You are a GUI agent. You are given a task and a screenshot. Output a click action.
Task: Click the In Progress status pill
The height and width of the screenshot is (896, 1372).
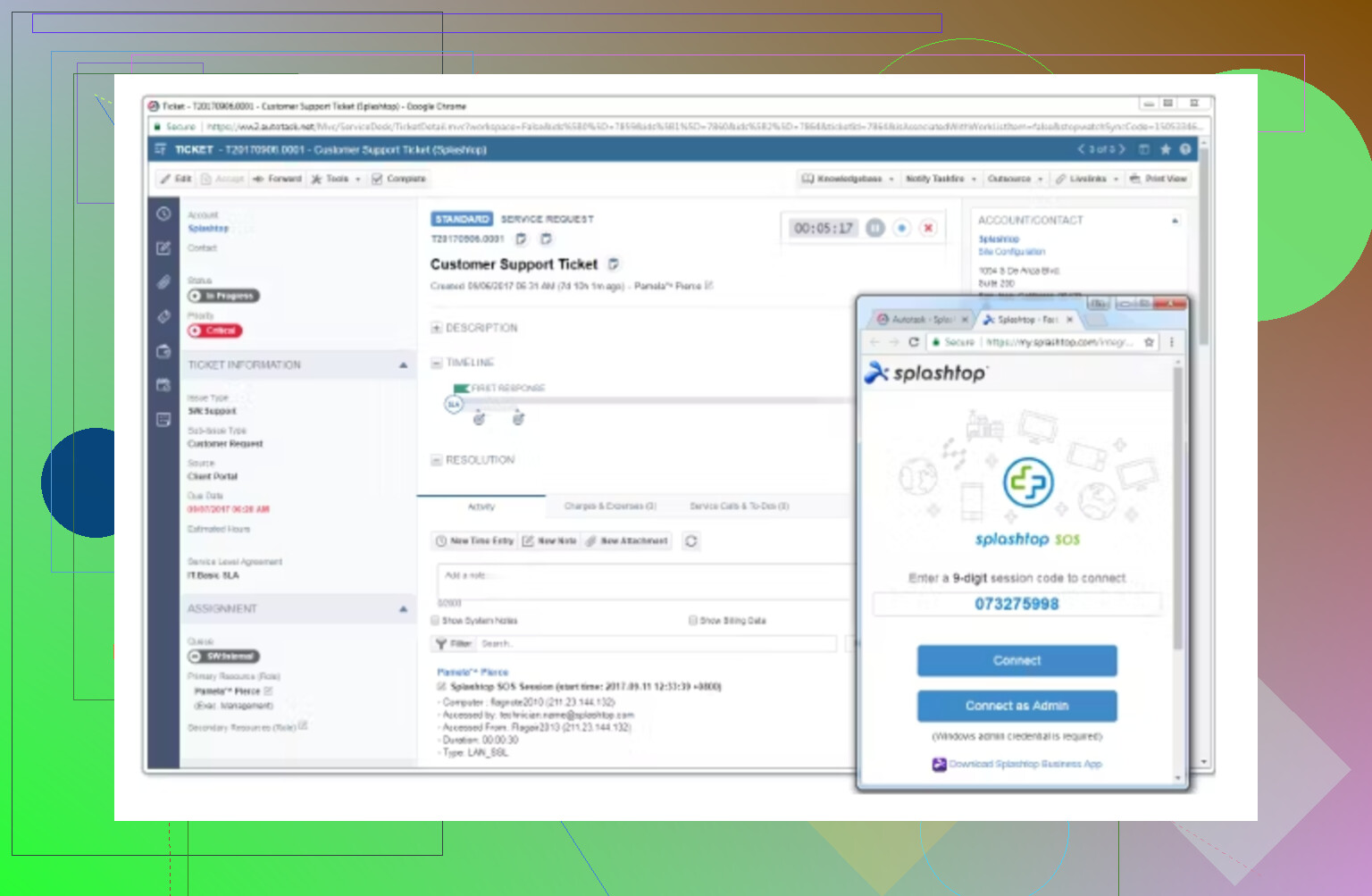(x=223, y=296)
